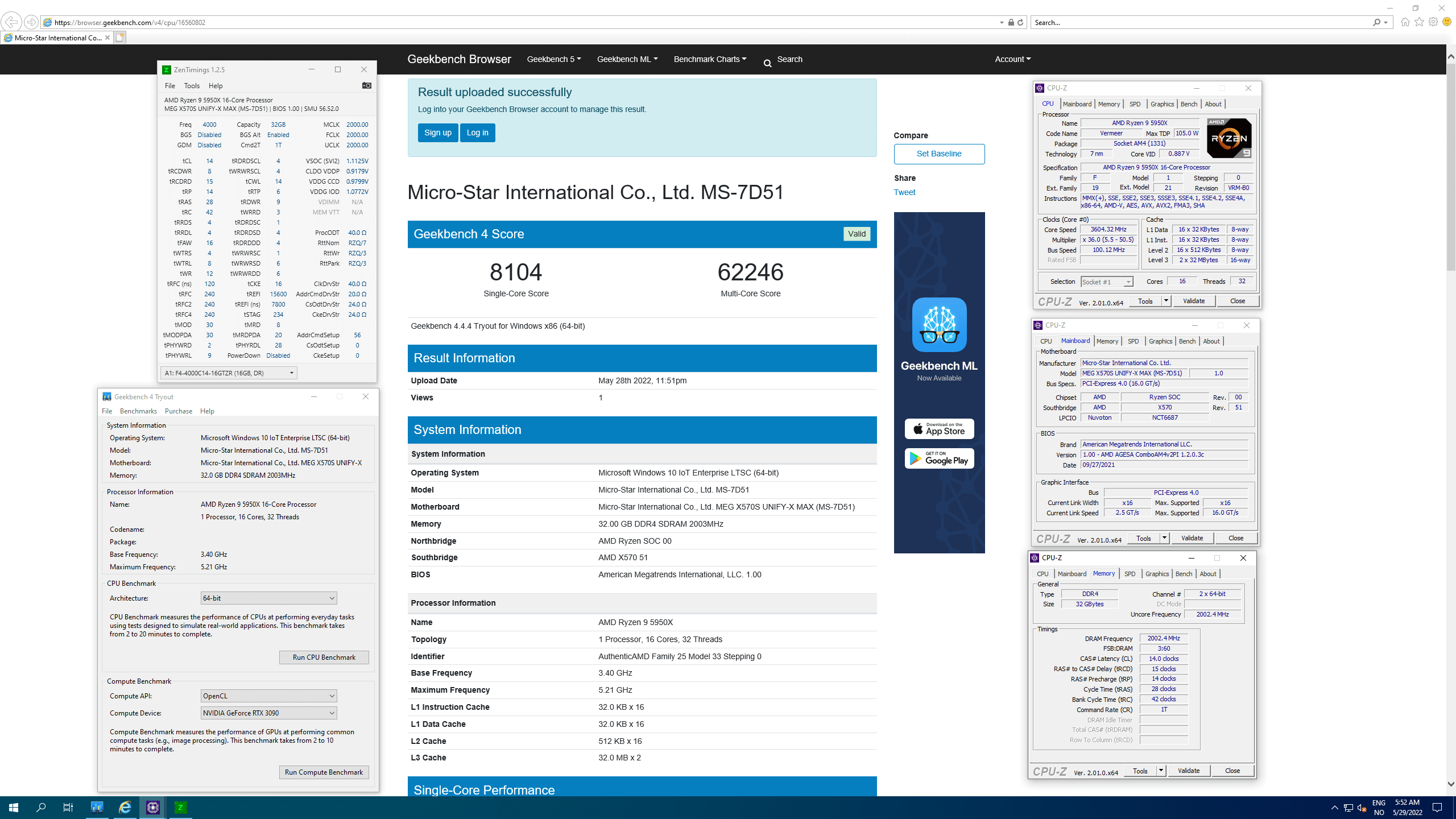
Task: Click the browser home icon
Action: click(1405, 22)
